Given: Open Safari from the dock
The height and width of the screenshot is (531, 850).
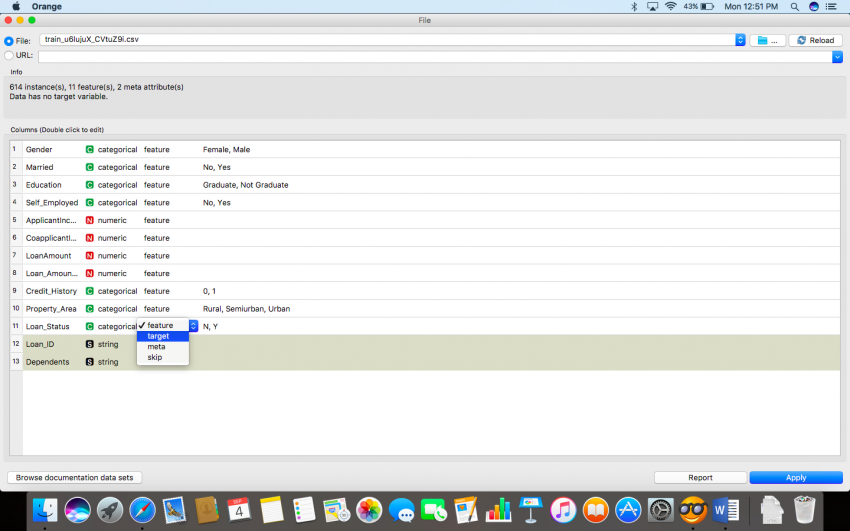Looking at the screenshot, I should coord(142,510).
